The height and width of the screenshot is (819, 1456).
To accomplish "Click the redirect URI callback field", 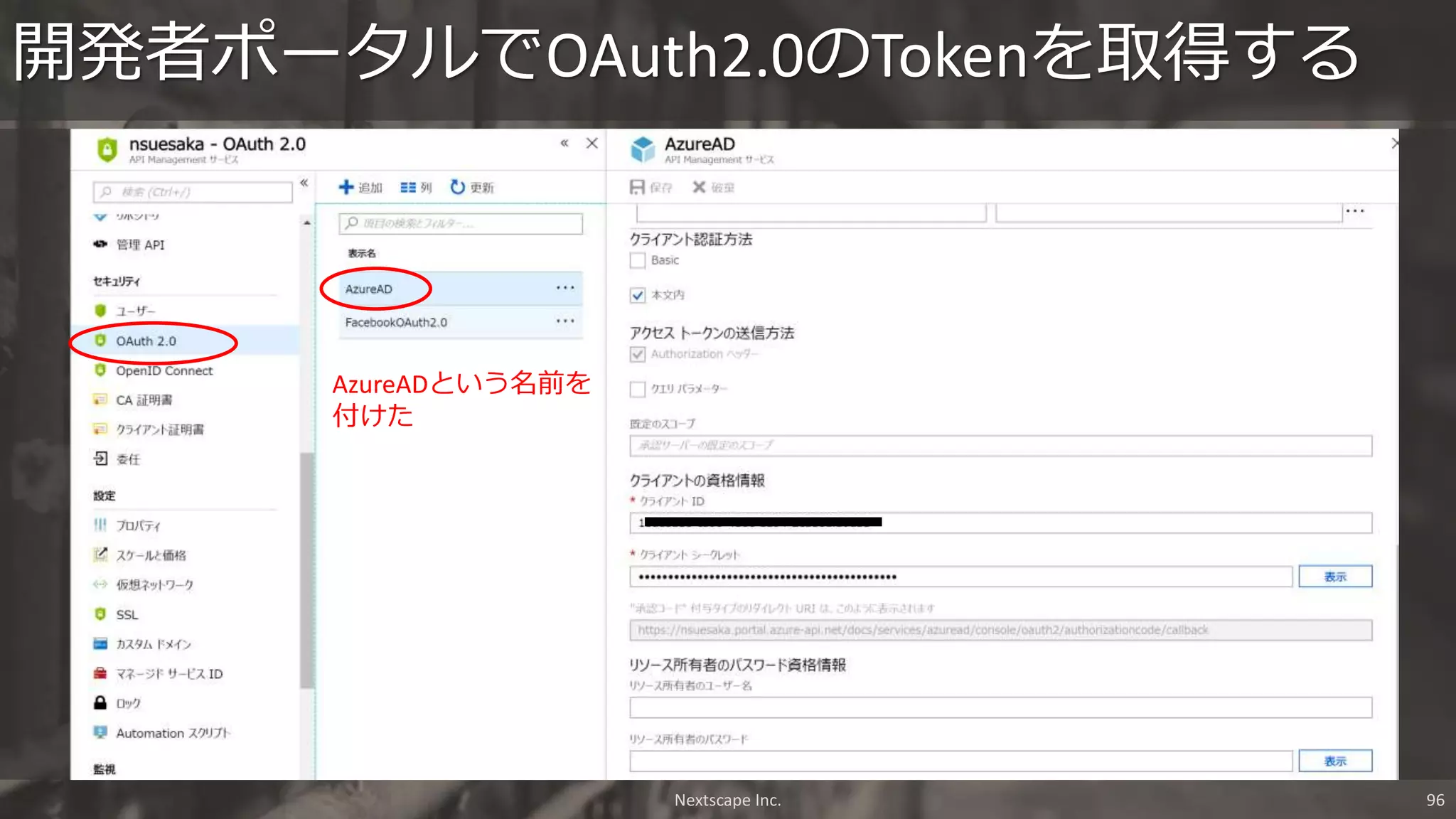I will coord(1000,630).
